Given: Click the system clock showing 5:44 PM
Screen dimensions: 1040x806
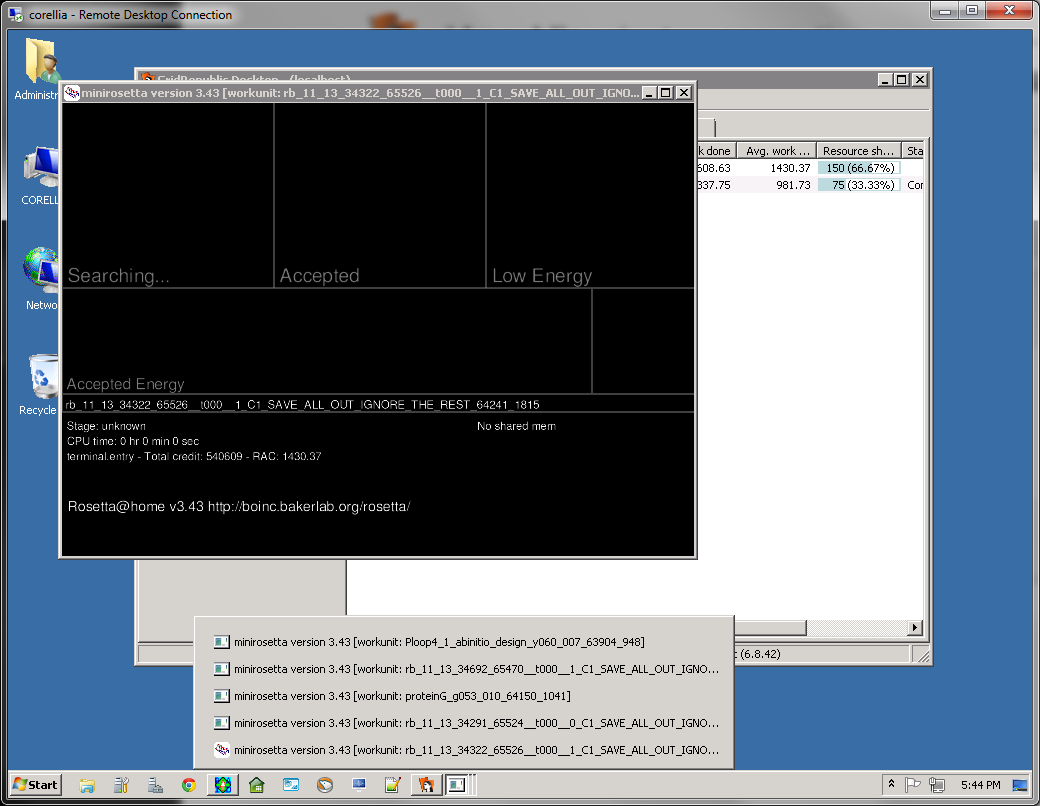Looking at the screenshot, I should tap(980, 785).
